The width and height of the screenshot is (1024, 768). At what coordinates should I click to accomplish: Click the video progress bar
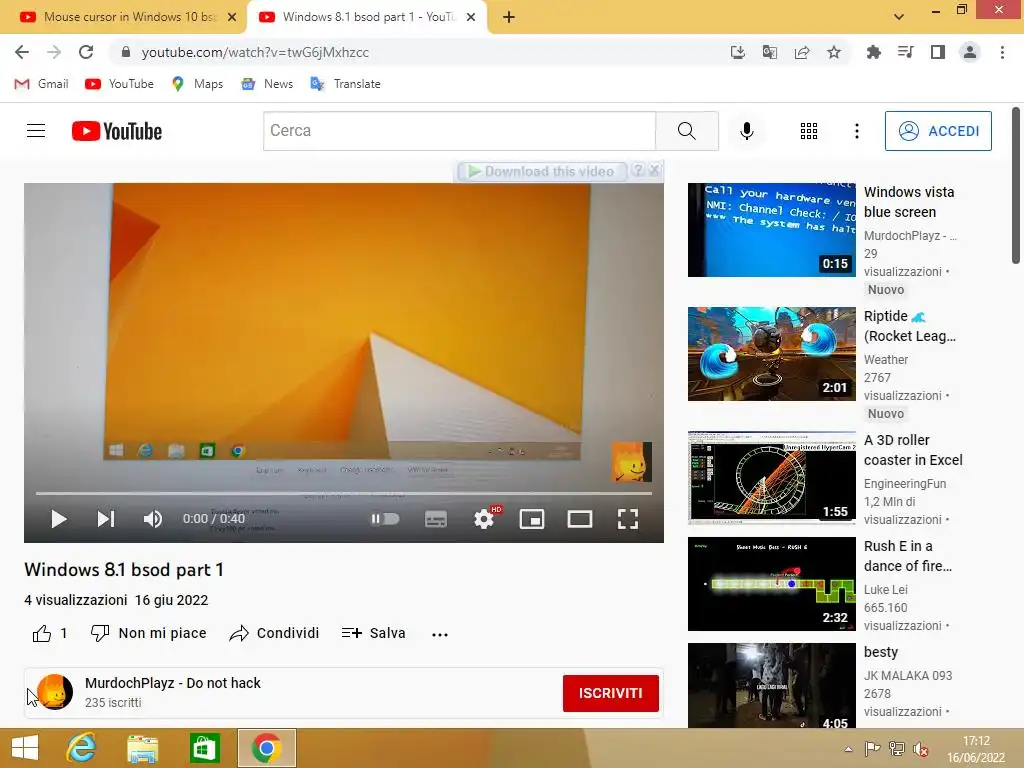pyautogui.click(x=344, y=493)
